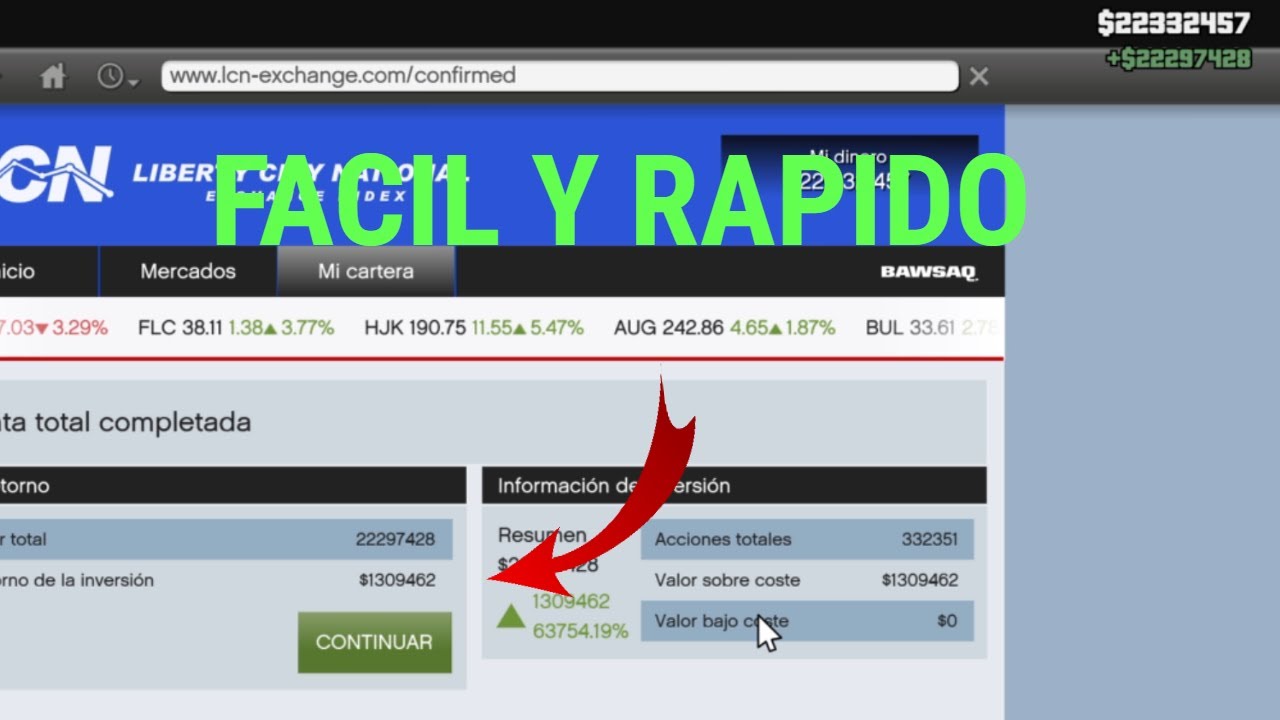Click FLC 38.11 ticker entry
Image resolution: width=1280 pixels, height=720 pixels.
coord(236,327)
